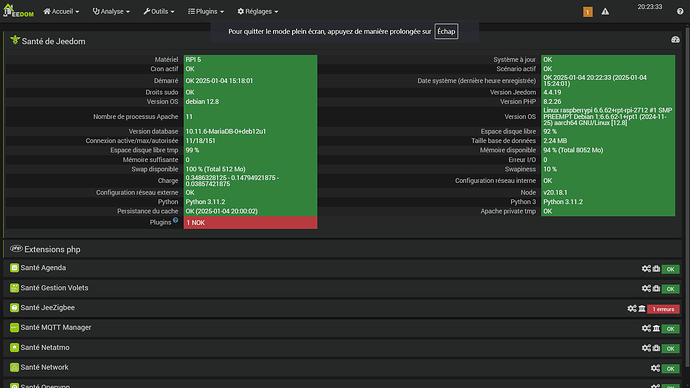690x388 pixels.
Task: Click the warning triangle alert icon
Action: point(605,12)
